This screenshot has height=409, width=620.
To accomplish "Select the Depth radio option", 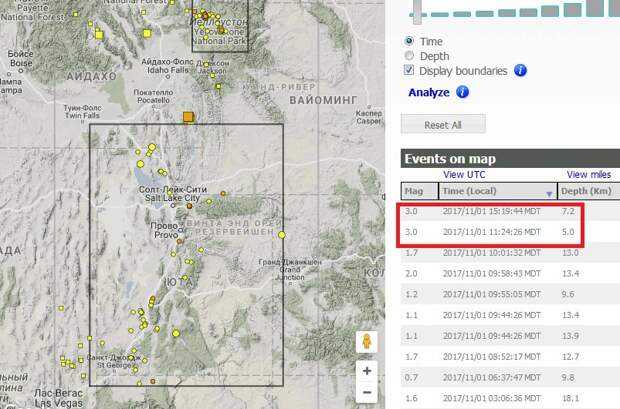I will point(409,56).
